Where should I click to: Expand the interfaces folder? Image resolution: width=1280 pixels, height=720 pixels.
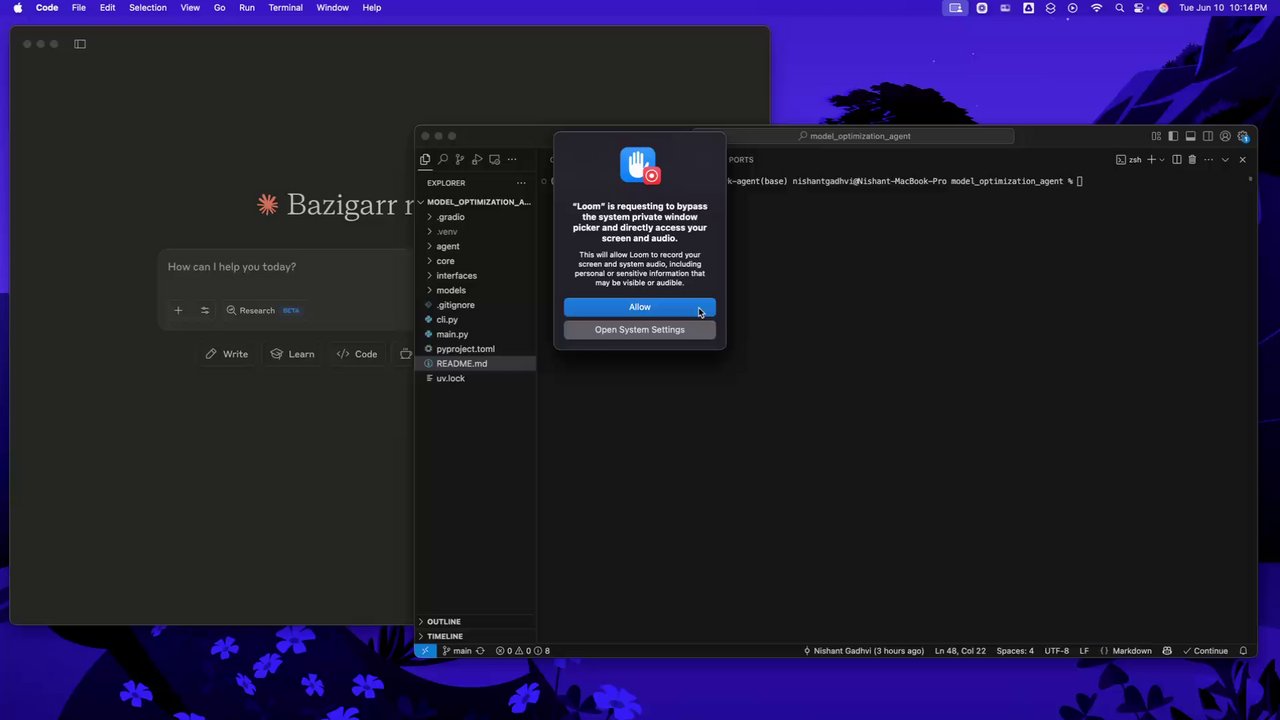(x=476, y=276)
